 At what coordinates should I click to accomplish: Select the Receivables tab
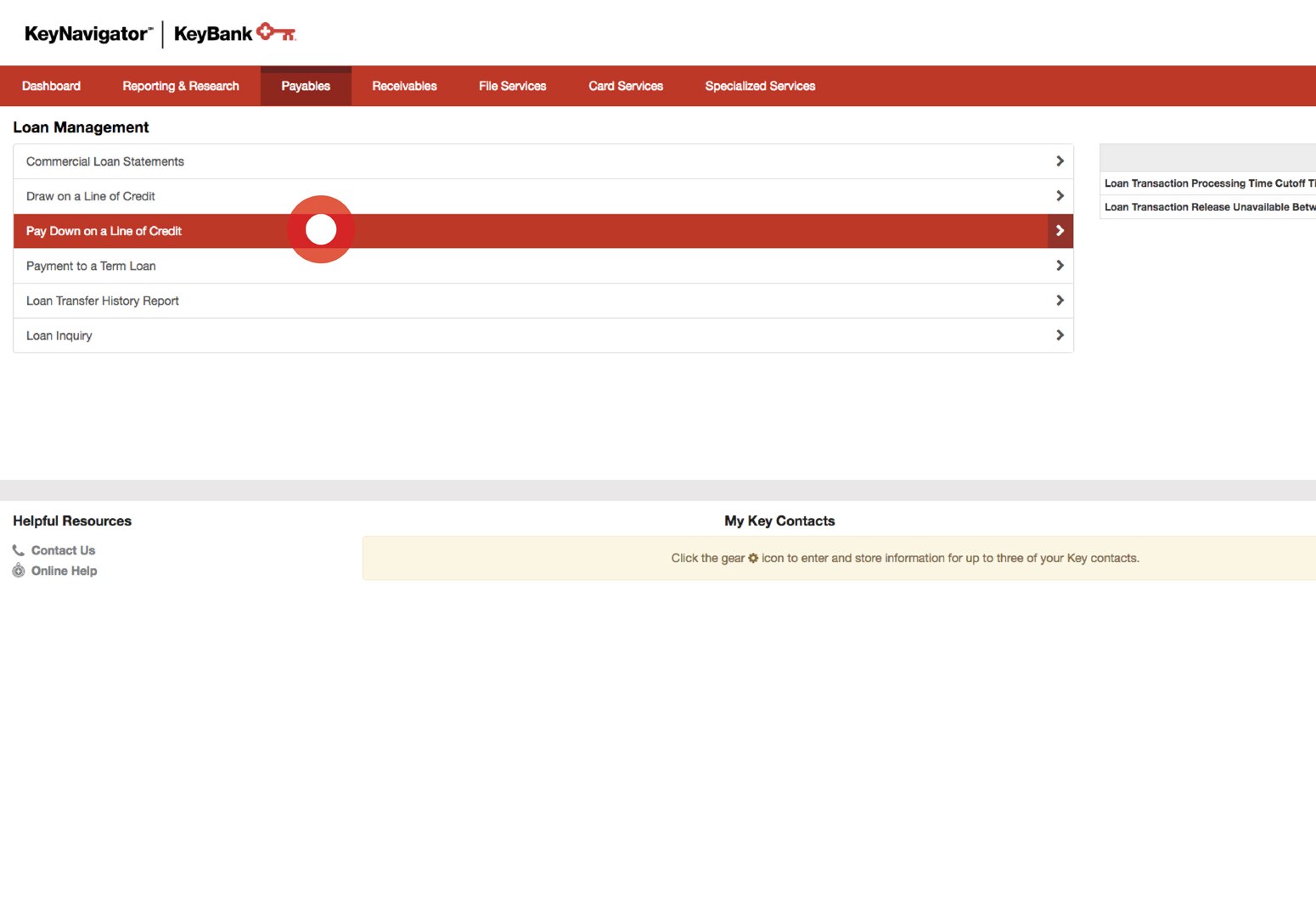(x=404, y=85)
